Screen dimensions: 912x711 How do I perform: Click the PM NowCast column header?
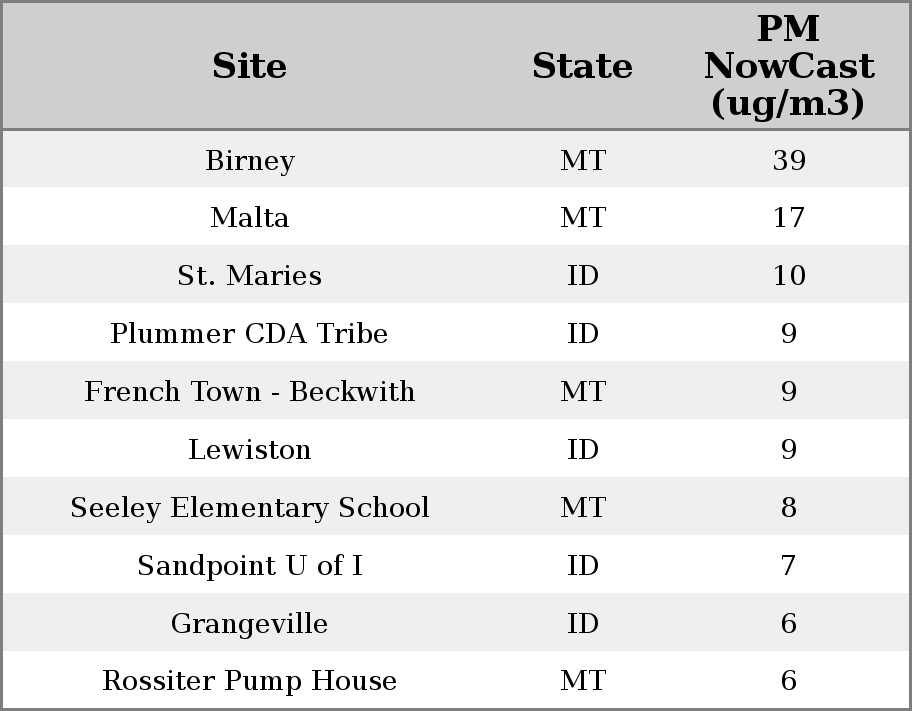click(x=788, y=66)
